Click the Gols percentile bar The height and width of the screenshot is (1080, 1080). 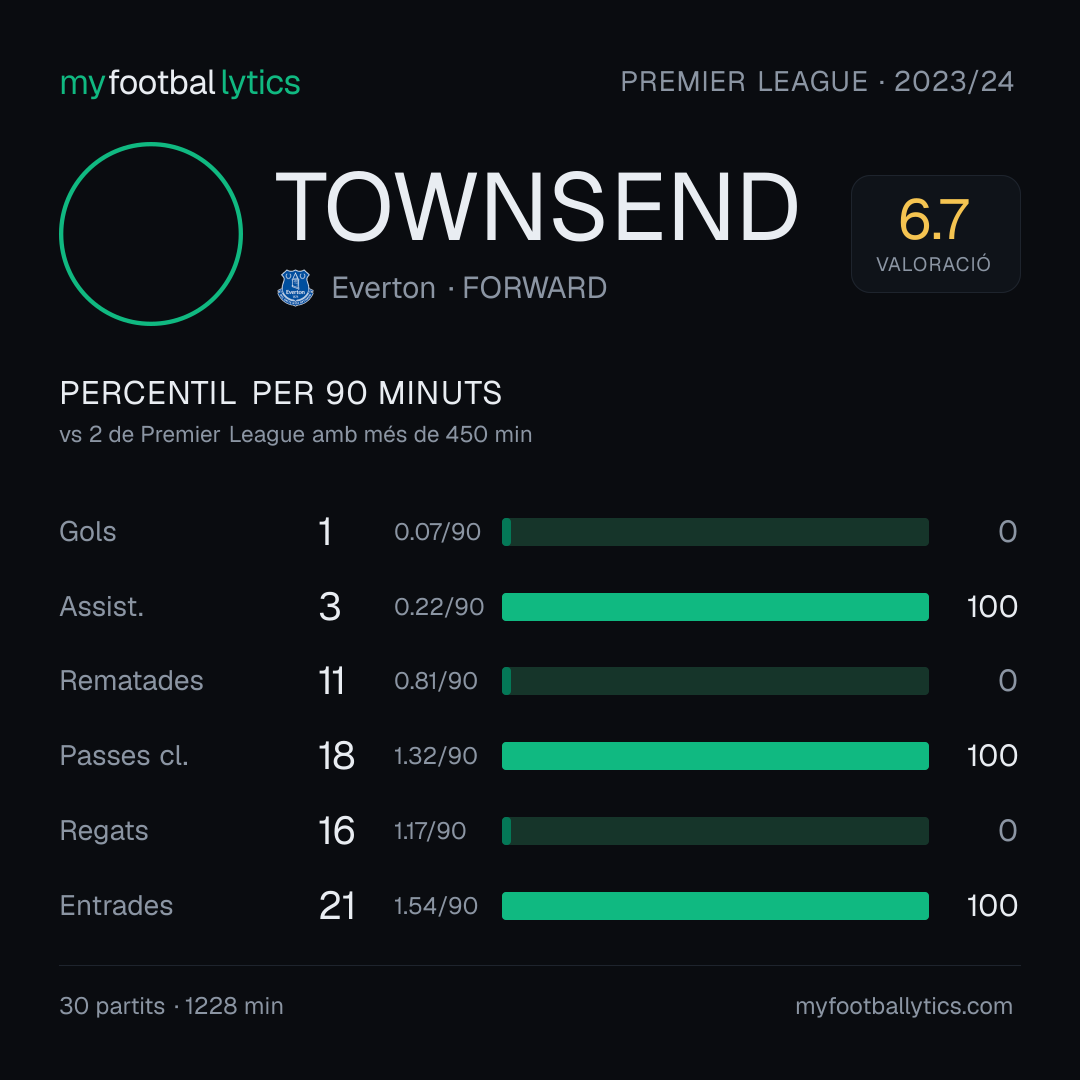[x=715, y=532]
